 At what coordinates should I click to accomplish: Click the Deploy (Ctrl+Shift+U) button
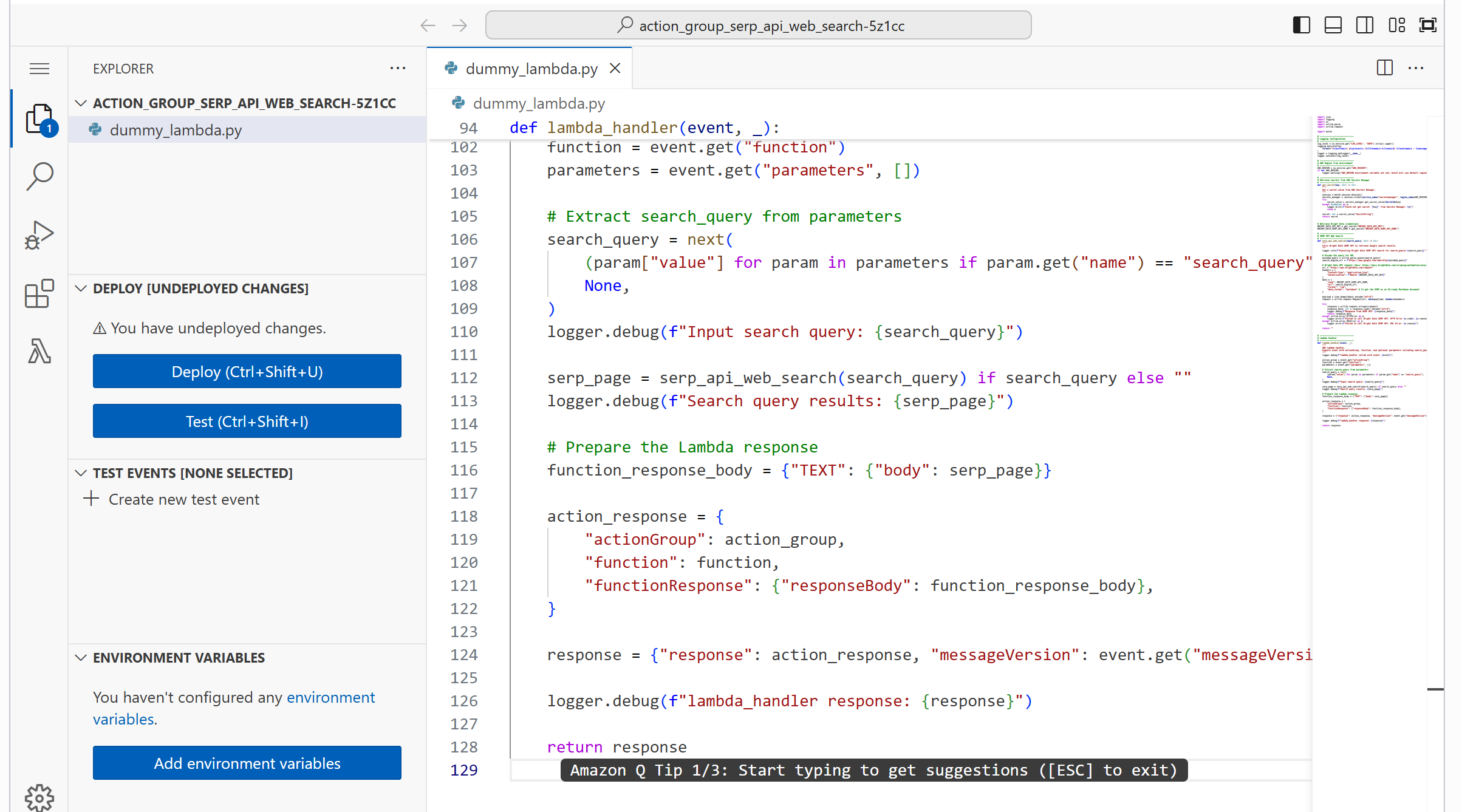pyautogui.click(x=247, y=371)
